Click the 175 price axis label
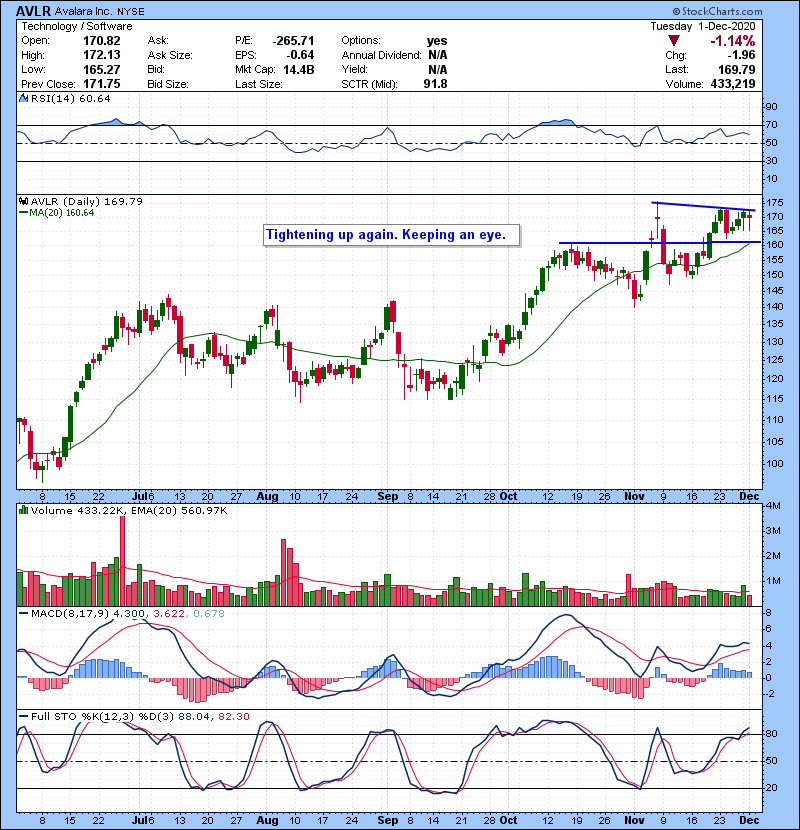 775,203
